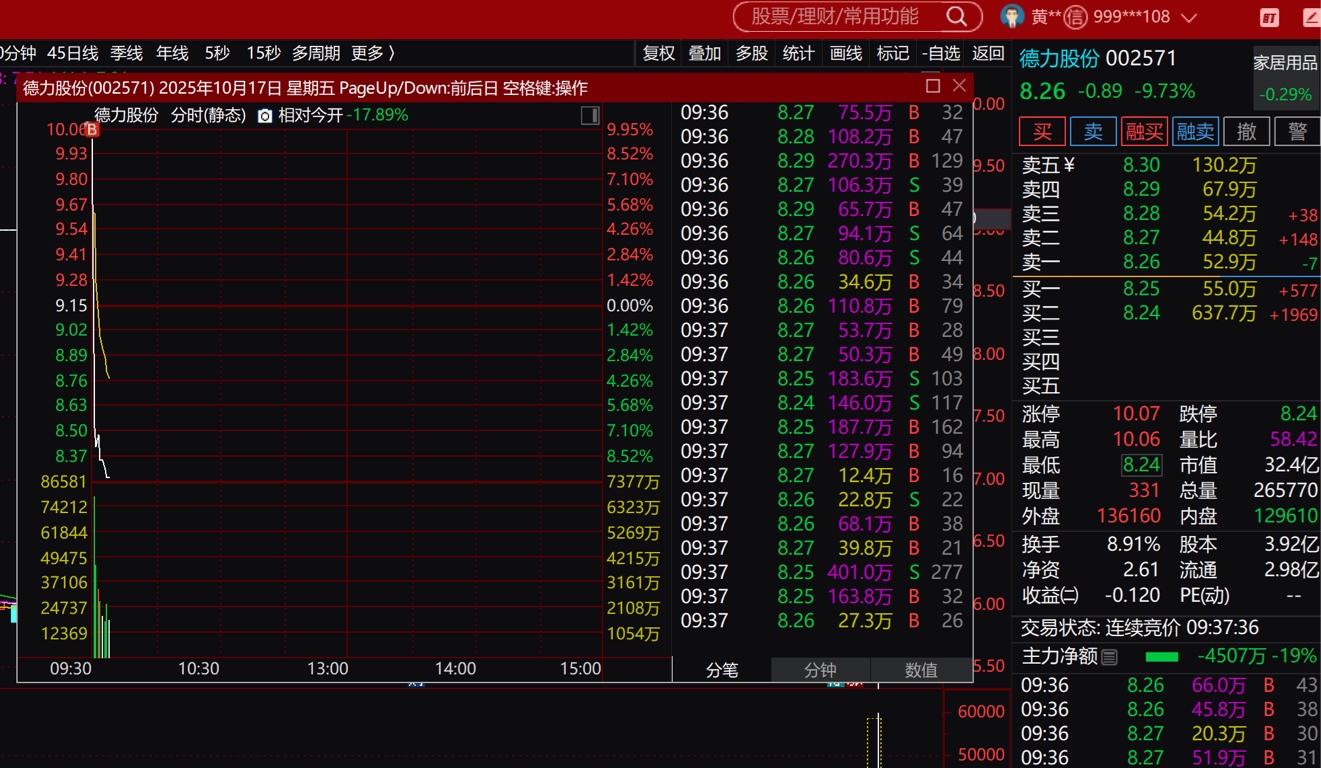The width and height of the screenshot is (1321, 768).
Task: Switch to 年线 yearly chart
Action: click(172, 53)
